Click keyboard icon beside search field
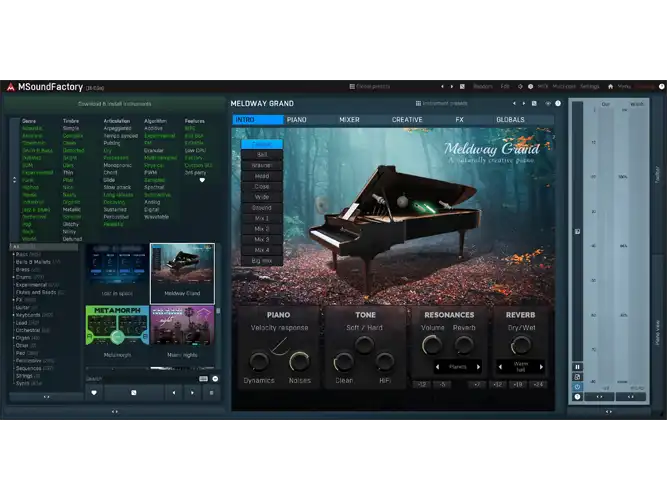667x500 pixels. pyautogui.click(x=203, y=379)
